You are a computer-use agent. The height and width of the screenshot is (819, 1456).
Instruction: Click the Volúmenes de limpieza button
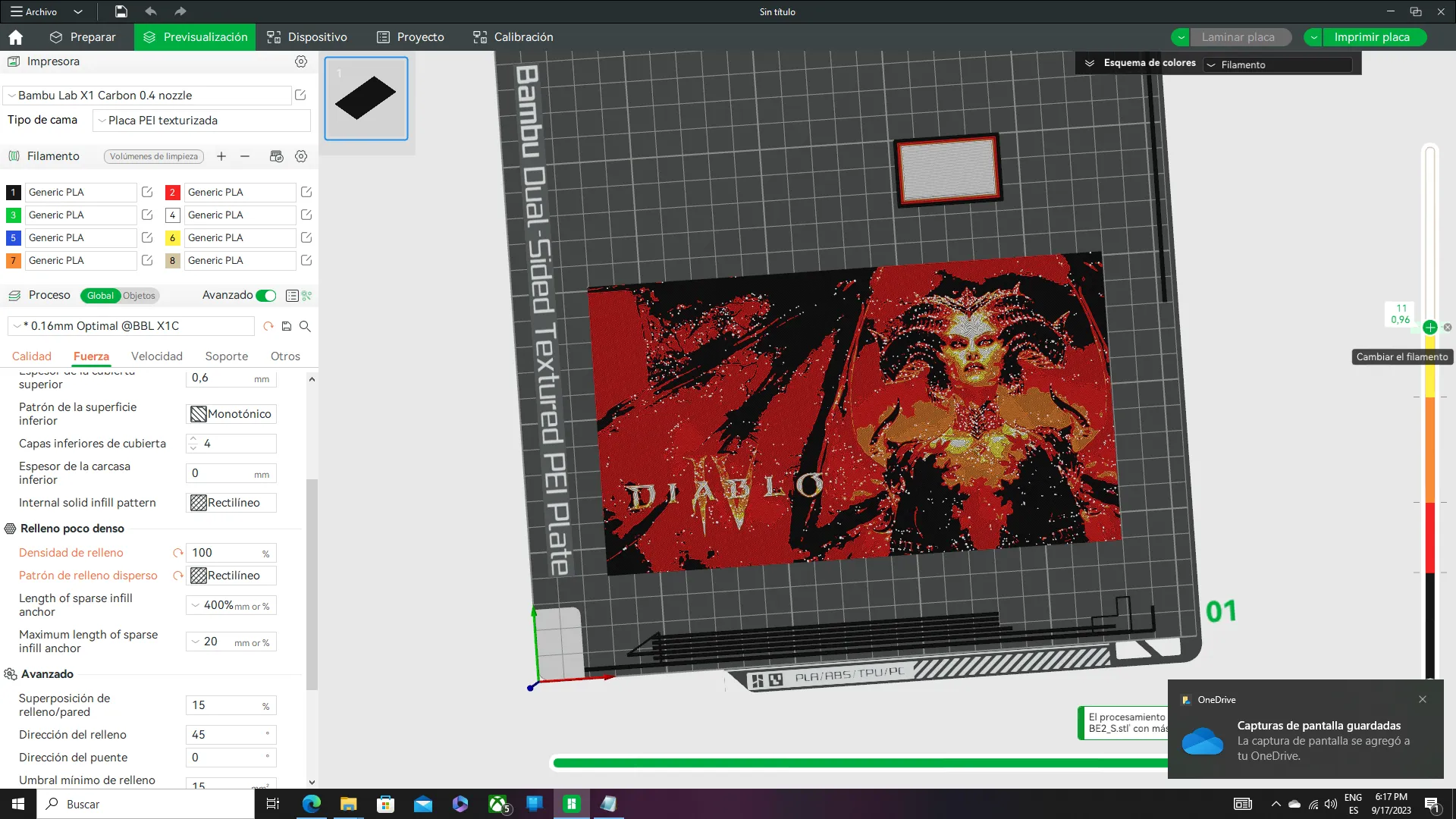pos(153,156)
